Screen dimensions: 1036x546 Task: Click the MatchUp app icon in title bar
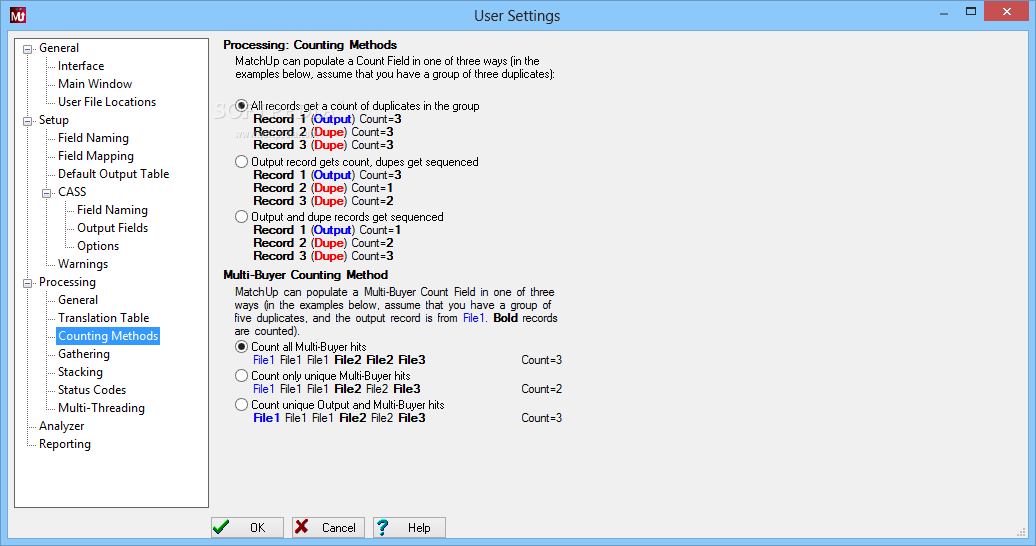pos(18,15)
